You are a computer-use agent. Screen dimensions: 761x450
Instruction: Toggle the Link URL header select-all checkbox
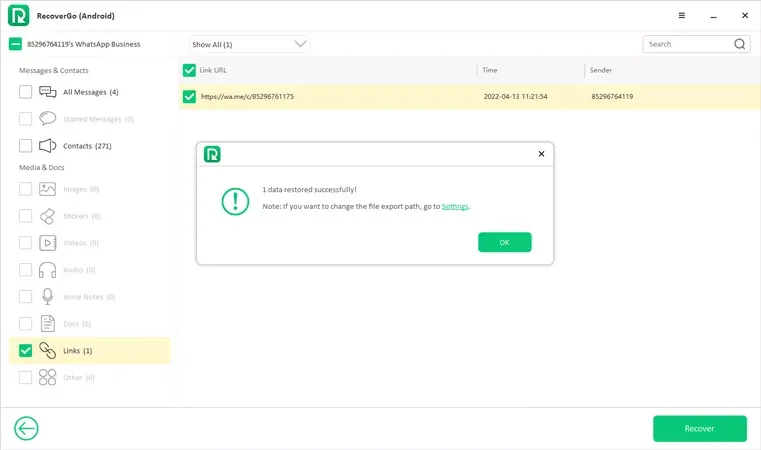(189, 70)
